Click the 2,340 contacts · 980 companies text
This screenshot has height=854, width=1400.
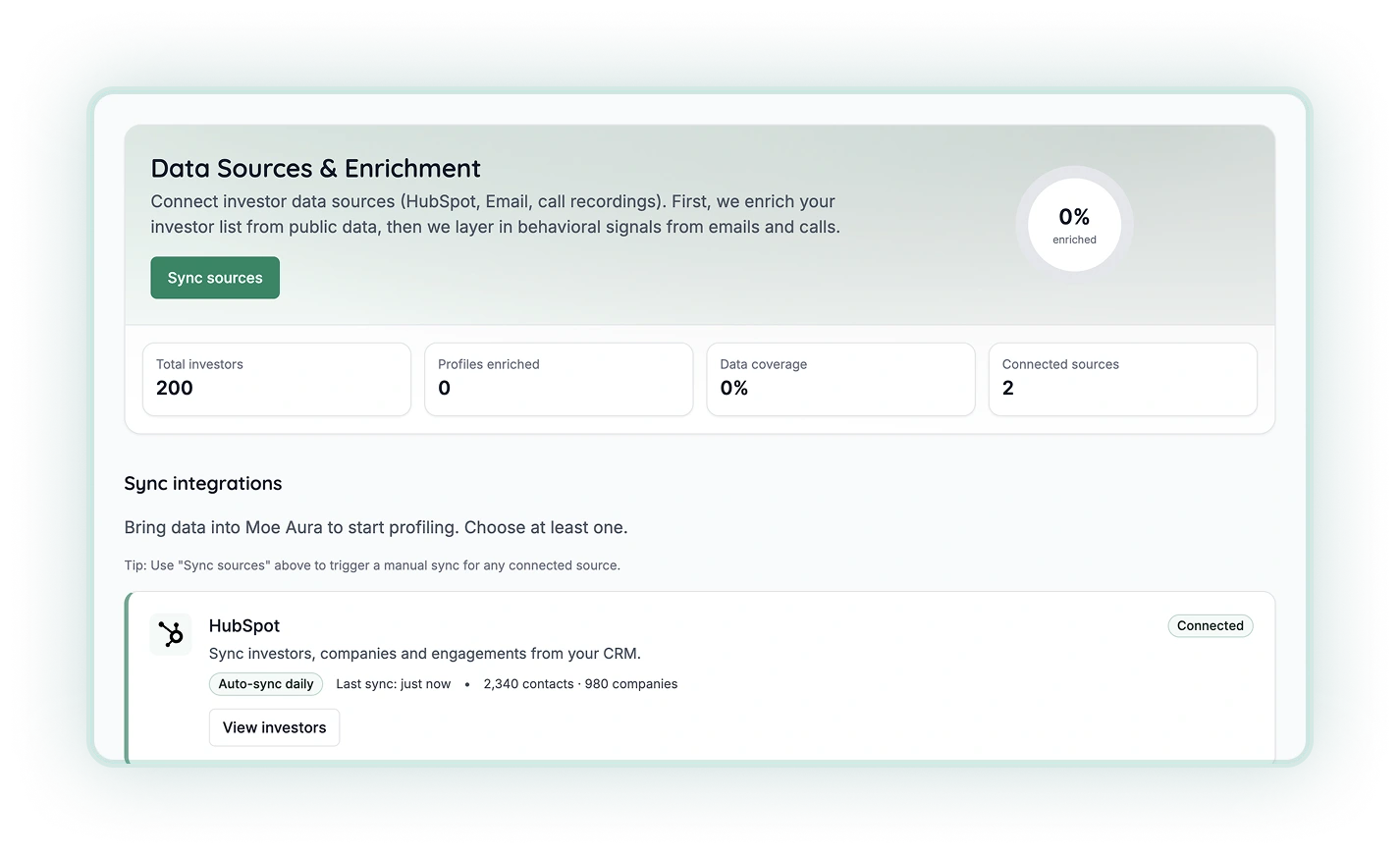click(x=580, y=684)
